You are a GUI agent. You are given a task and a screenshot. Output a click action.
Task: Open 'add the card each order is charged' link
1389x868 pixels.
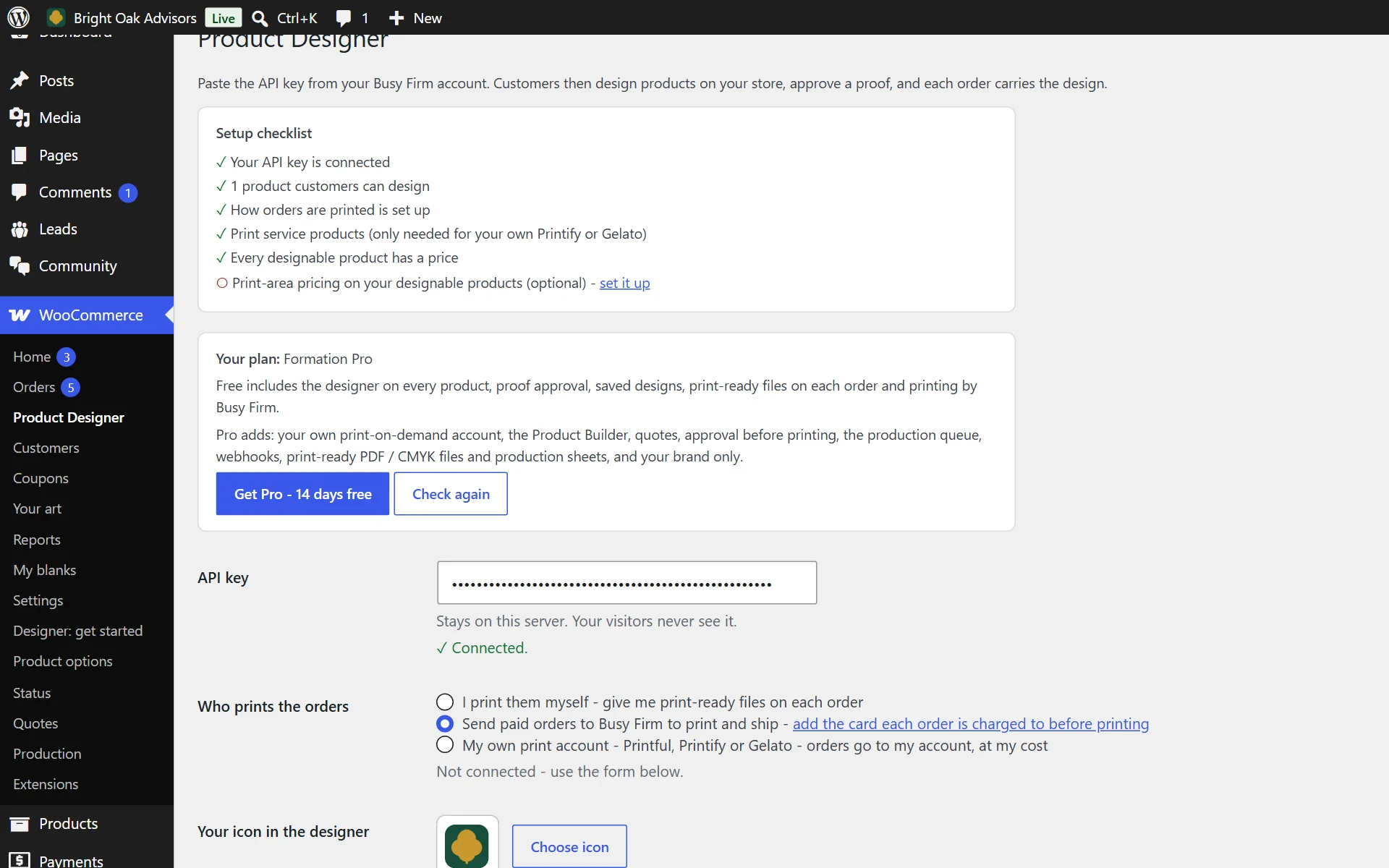pyautogui.click(x=970, y=724)
